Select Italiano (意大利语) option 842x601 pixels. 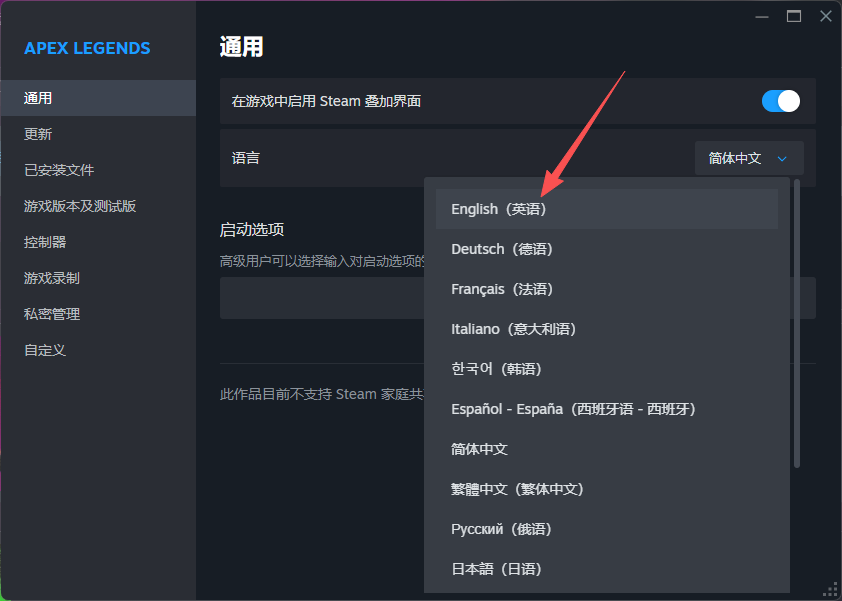point(607,329)
